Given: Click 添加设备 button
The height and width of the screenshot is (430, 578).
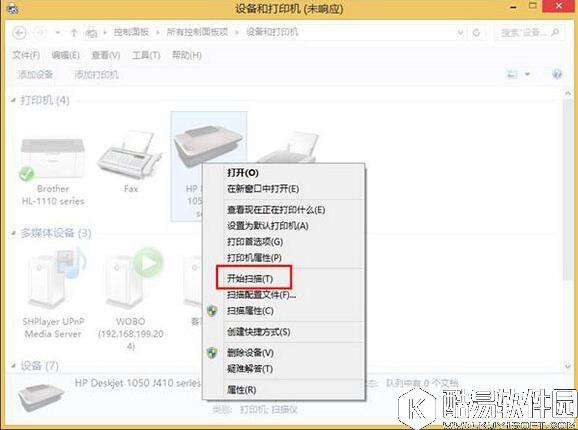Looking at the screenshot, I should [35, 75].
